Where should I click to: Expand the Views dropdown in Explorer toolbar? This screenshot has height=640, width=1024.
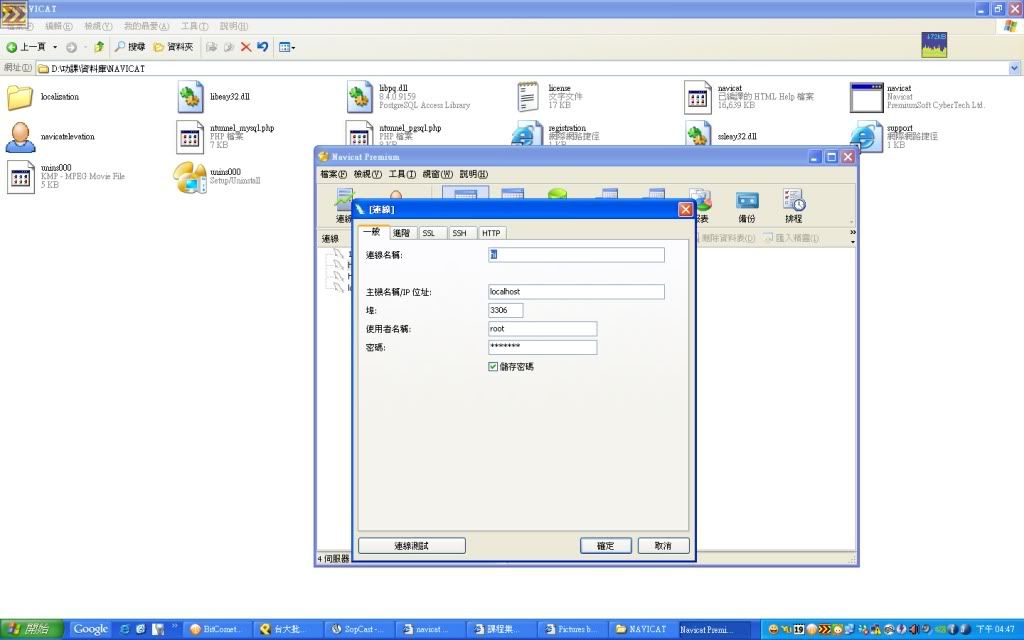click(x=287, y=47)
